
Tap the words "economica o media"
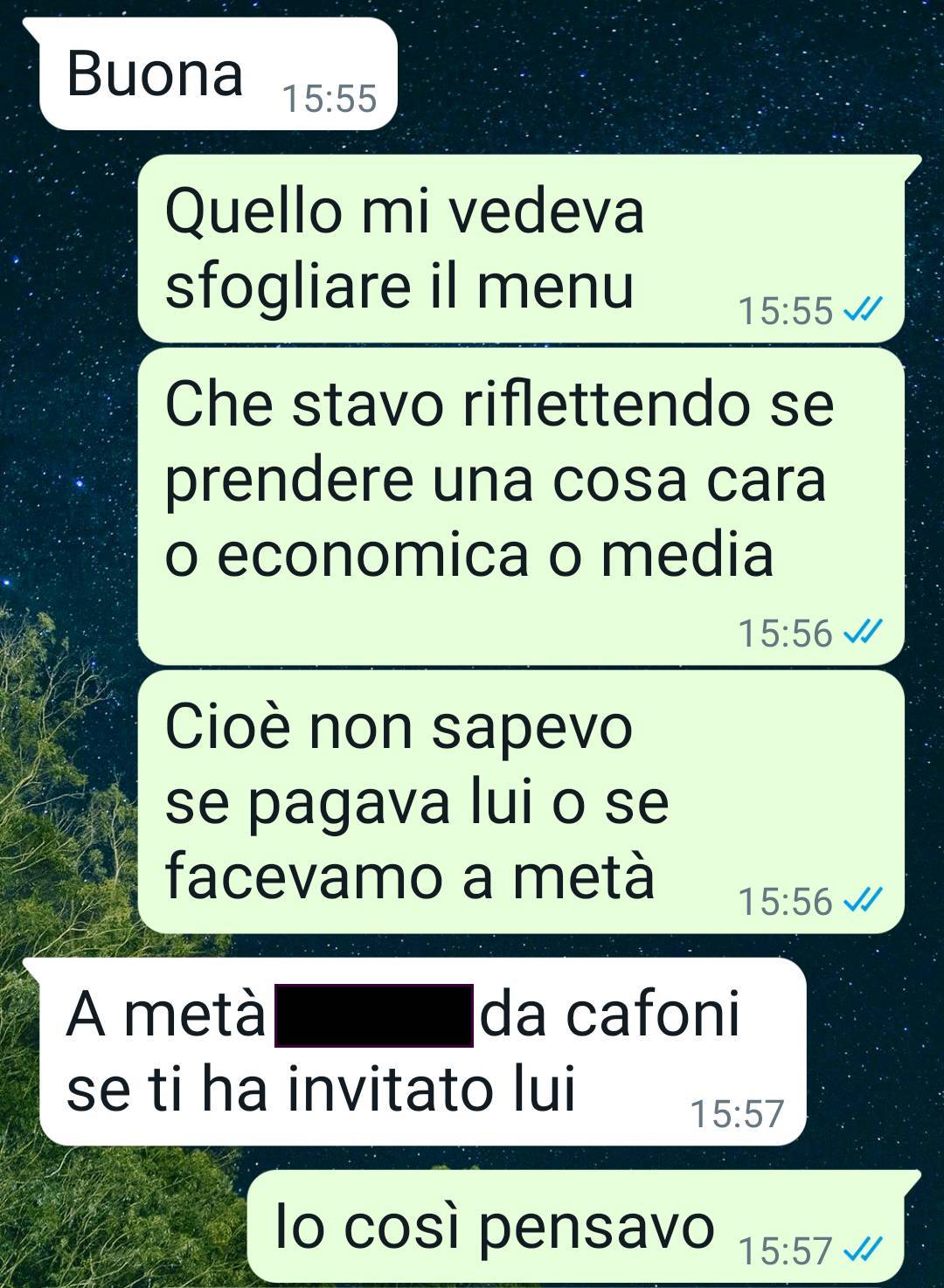495,554
